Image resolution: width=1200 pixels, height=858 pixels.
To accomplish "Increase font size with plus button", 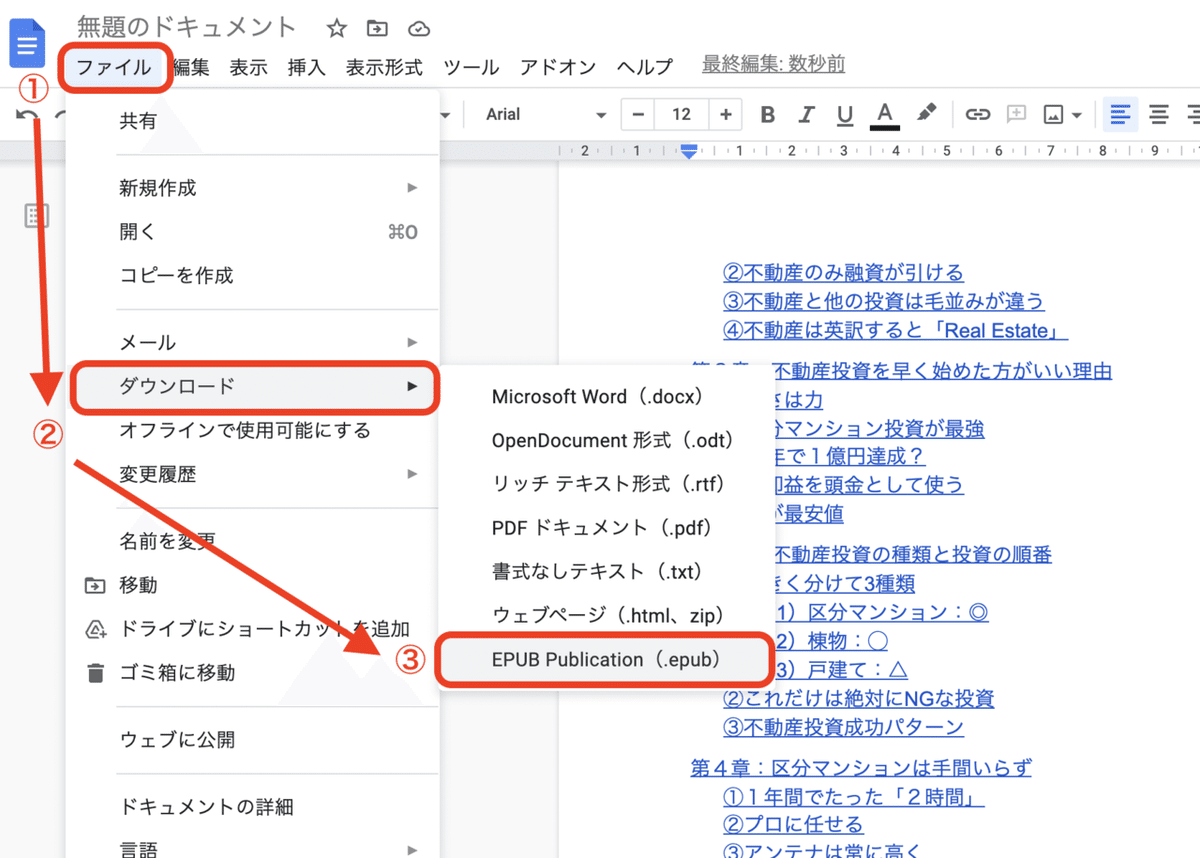I will [x=726, y=114].
